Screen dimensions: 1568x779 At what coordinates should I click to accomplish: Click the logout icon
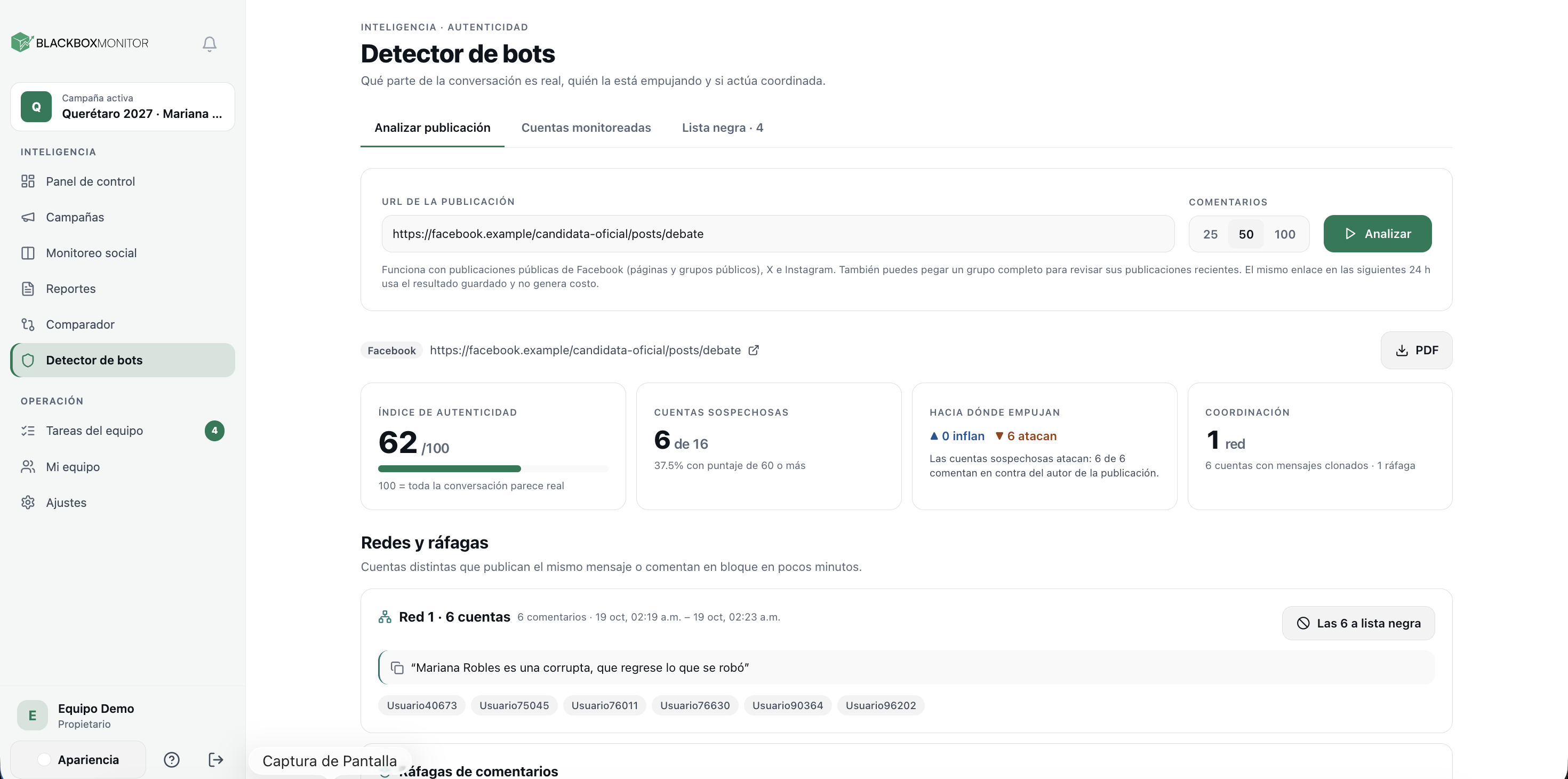tap(215, 759)
